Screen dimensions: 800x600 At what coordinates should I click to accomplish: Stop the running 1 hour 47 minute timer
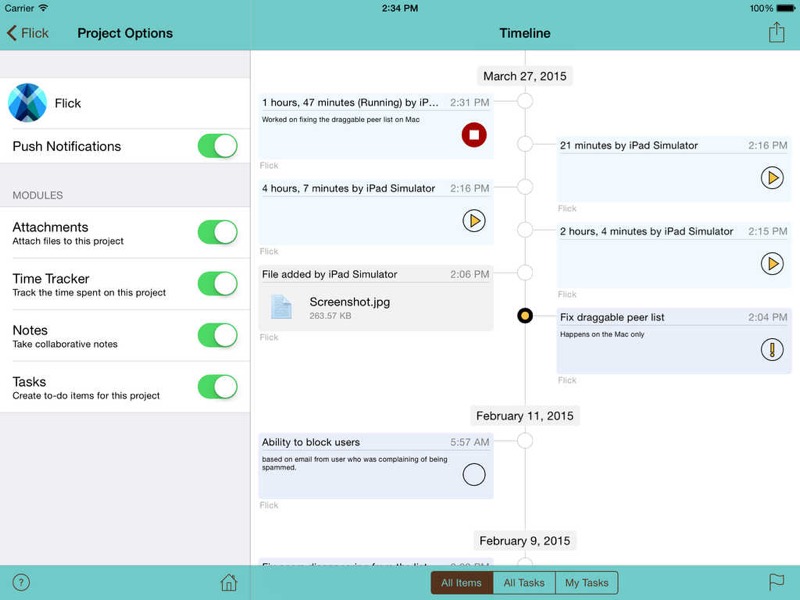[x=474, y=135]
